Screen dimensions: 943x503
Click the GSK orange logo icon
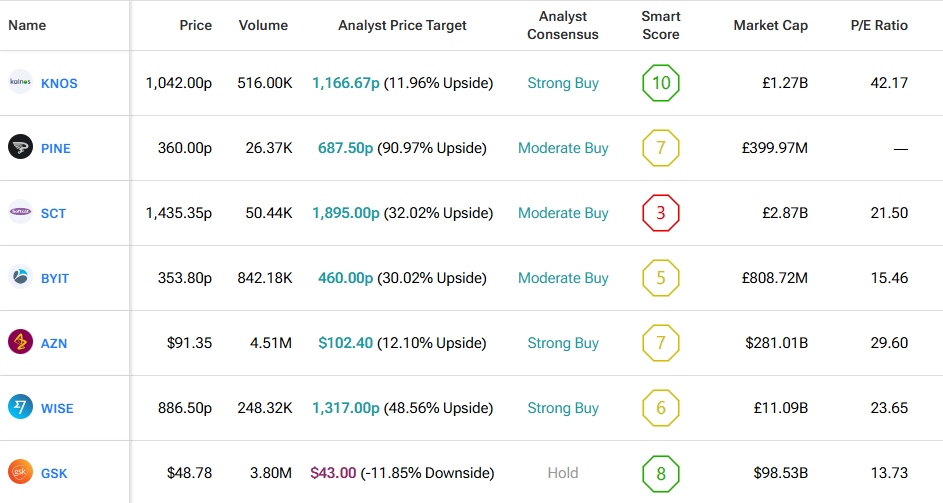(x=20, y=472)
